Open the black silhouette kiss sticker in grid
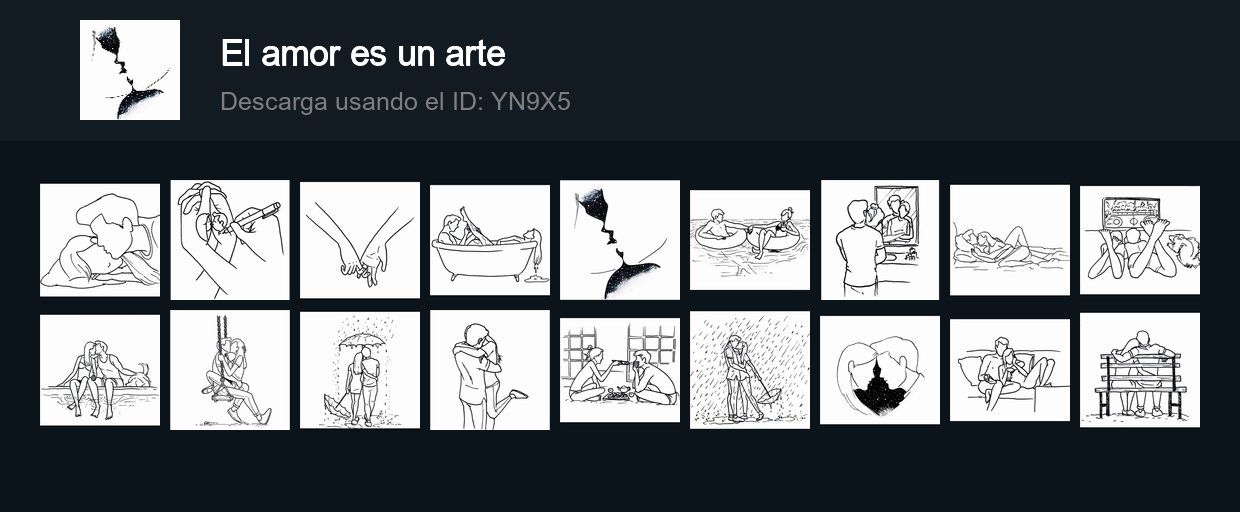Screen dimensions: 1240x512 pos(620,240)
